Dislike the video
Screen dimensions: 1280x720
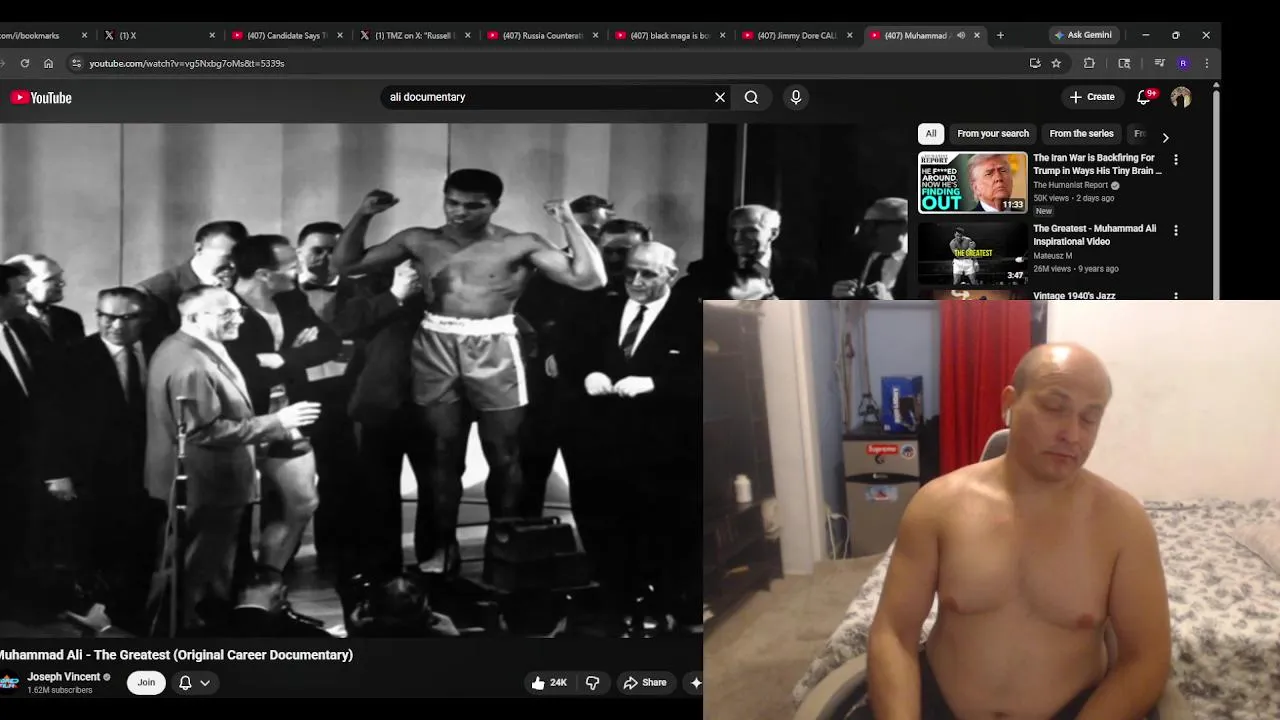[x=592, y=683]
